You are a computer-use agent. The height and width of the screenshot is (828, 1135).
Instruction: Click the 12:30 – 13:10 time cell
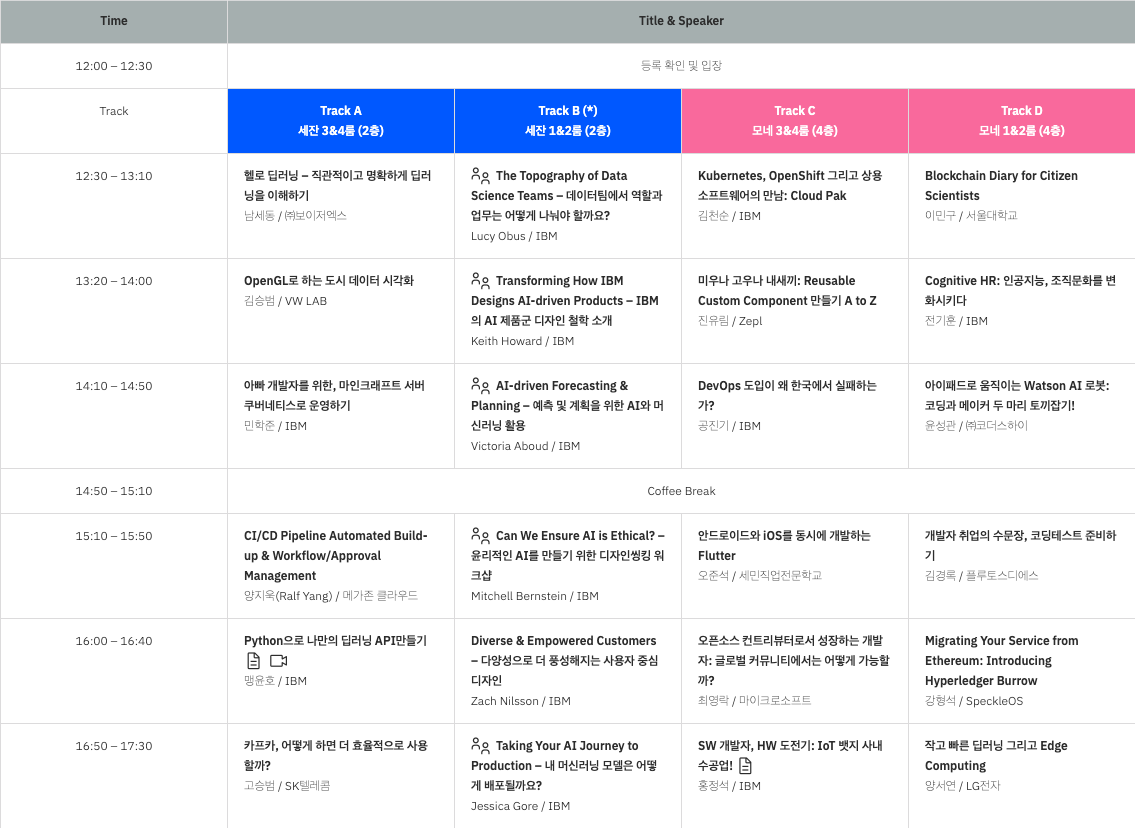(x=114, y=206)
